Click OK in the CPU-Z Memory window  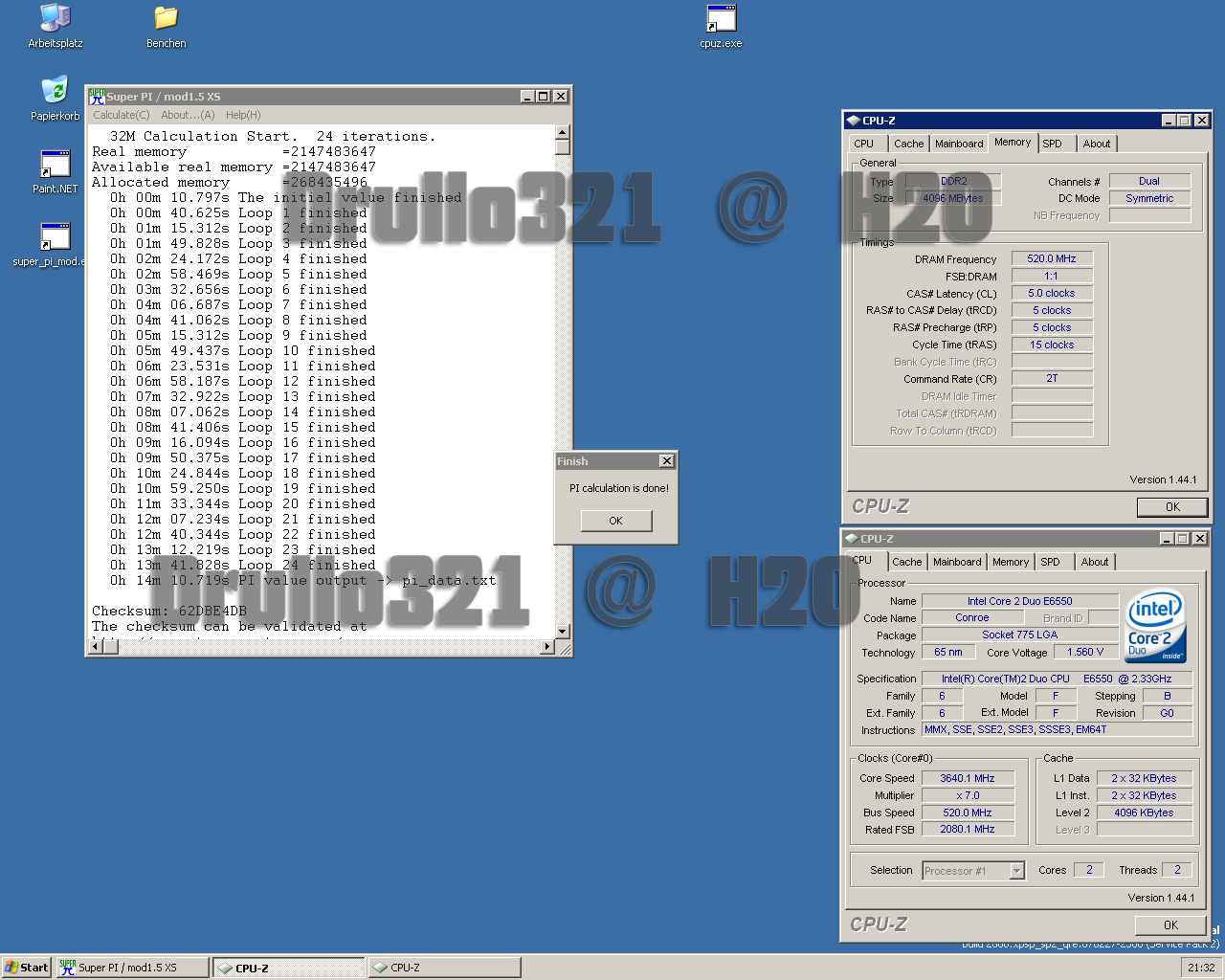1172,507
